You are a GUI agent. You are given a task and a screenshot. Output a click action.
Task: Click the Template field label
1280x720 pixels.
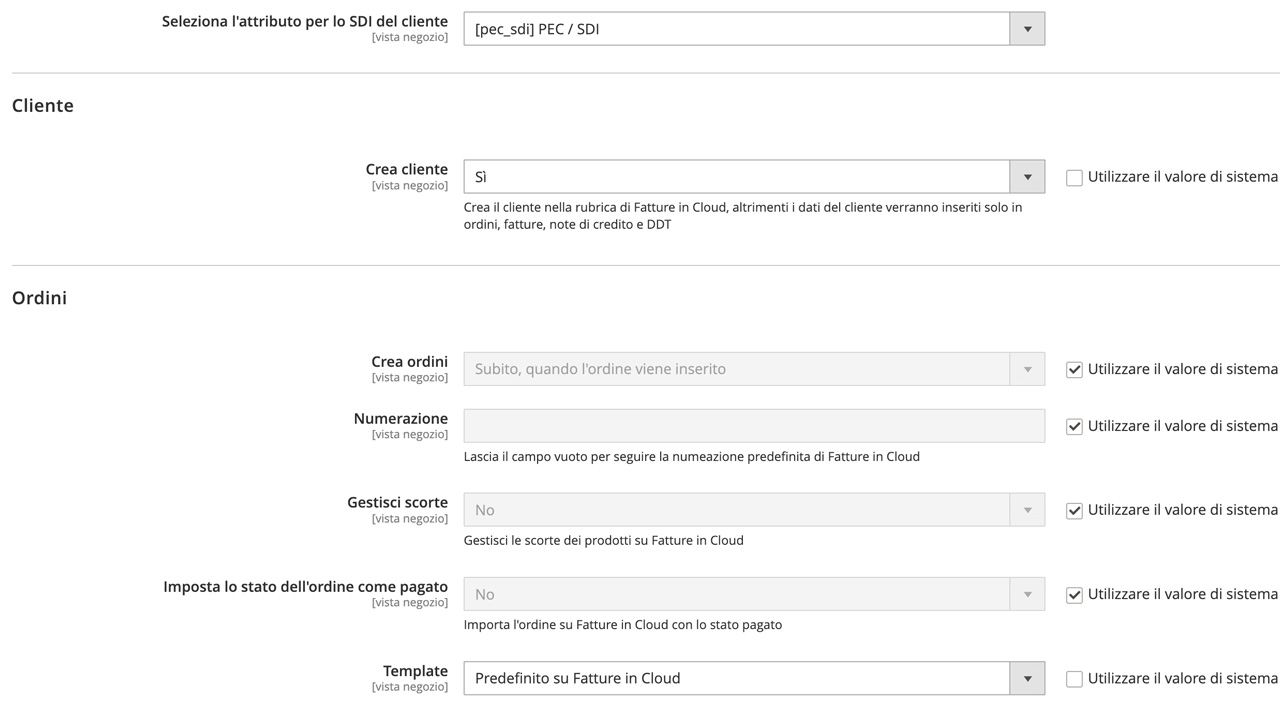point(416,670)
